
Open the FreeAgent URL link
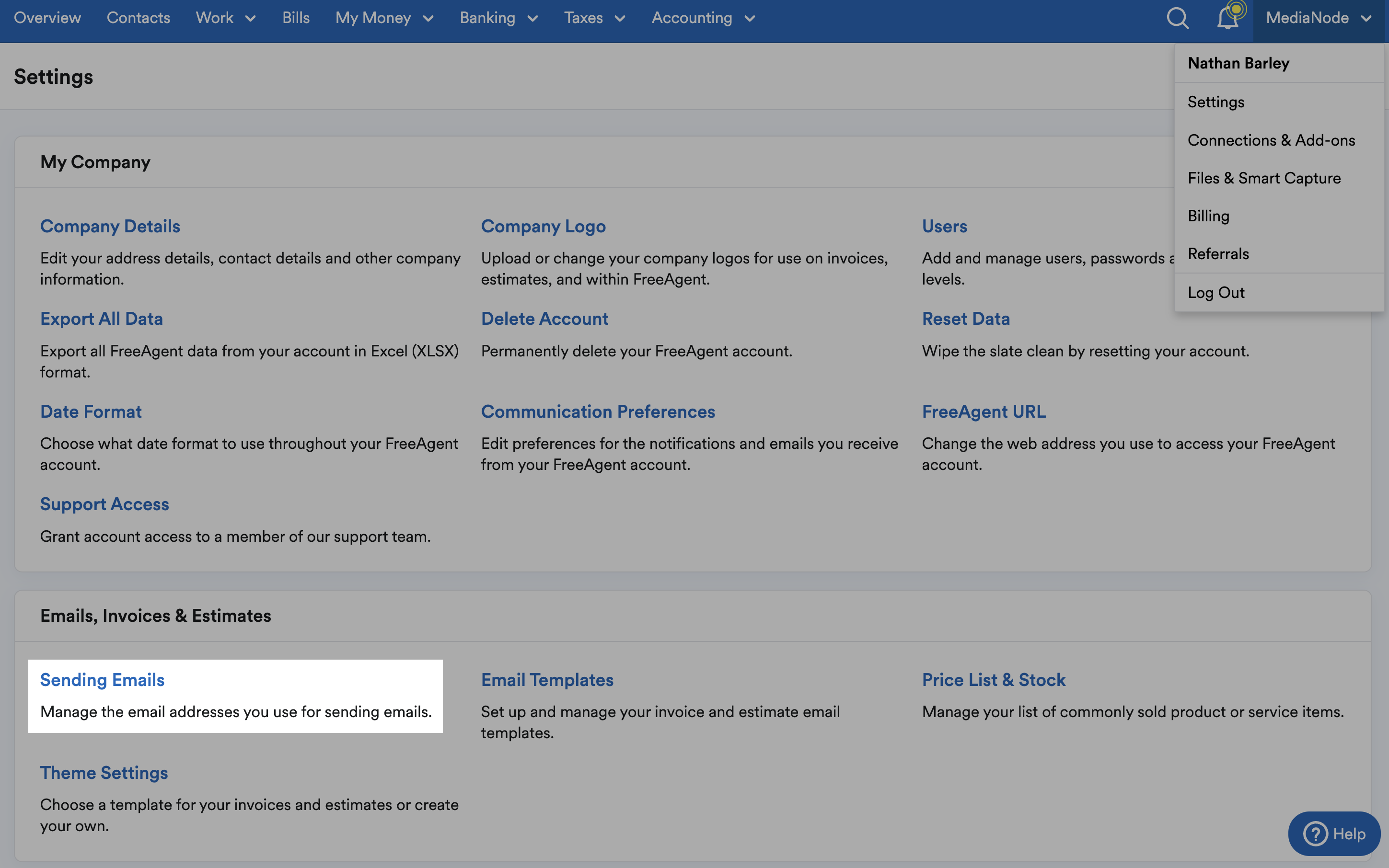tap(984, 411)
